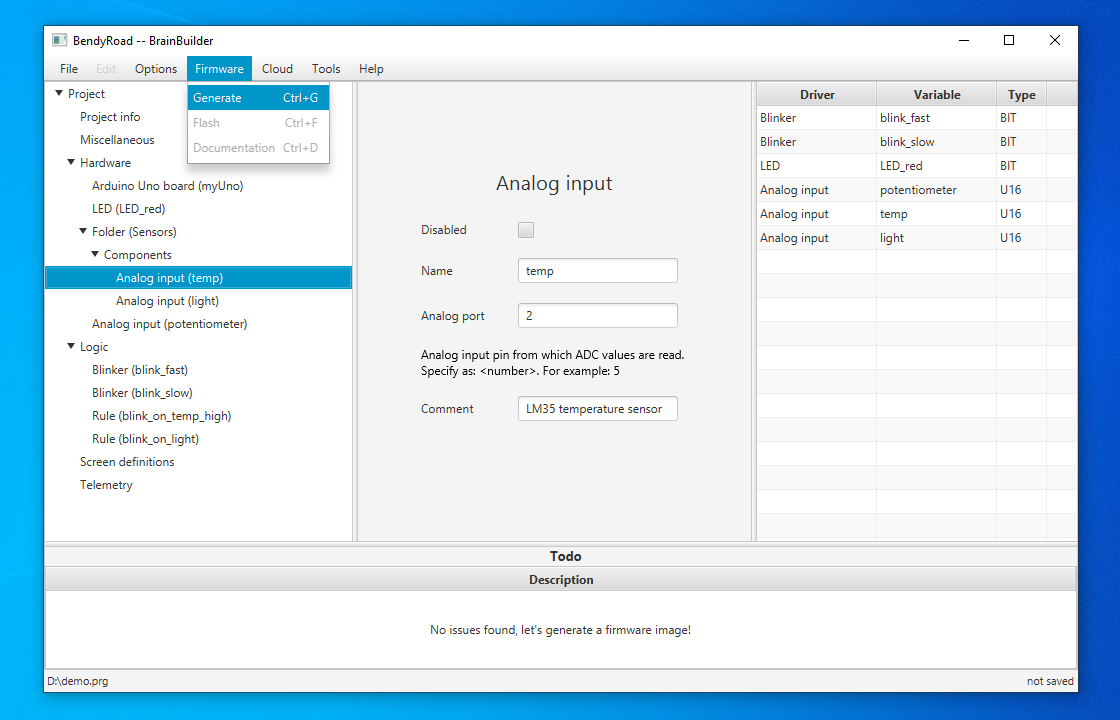This screenshot has width=1120, height=720.
Task: Select Analog input (light) tree item
Action: point(167,301)
